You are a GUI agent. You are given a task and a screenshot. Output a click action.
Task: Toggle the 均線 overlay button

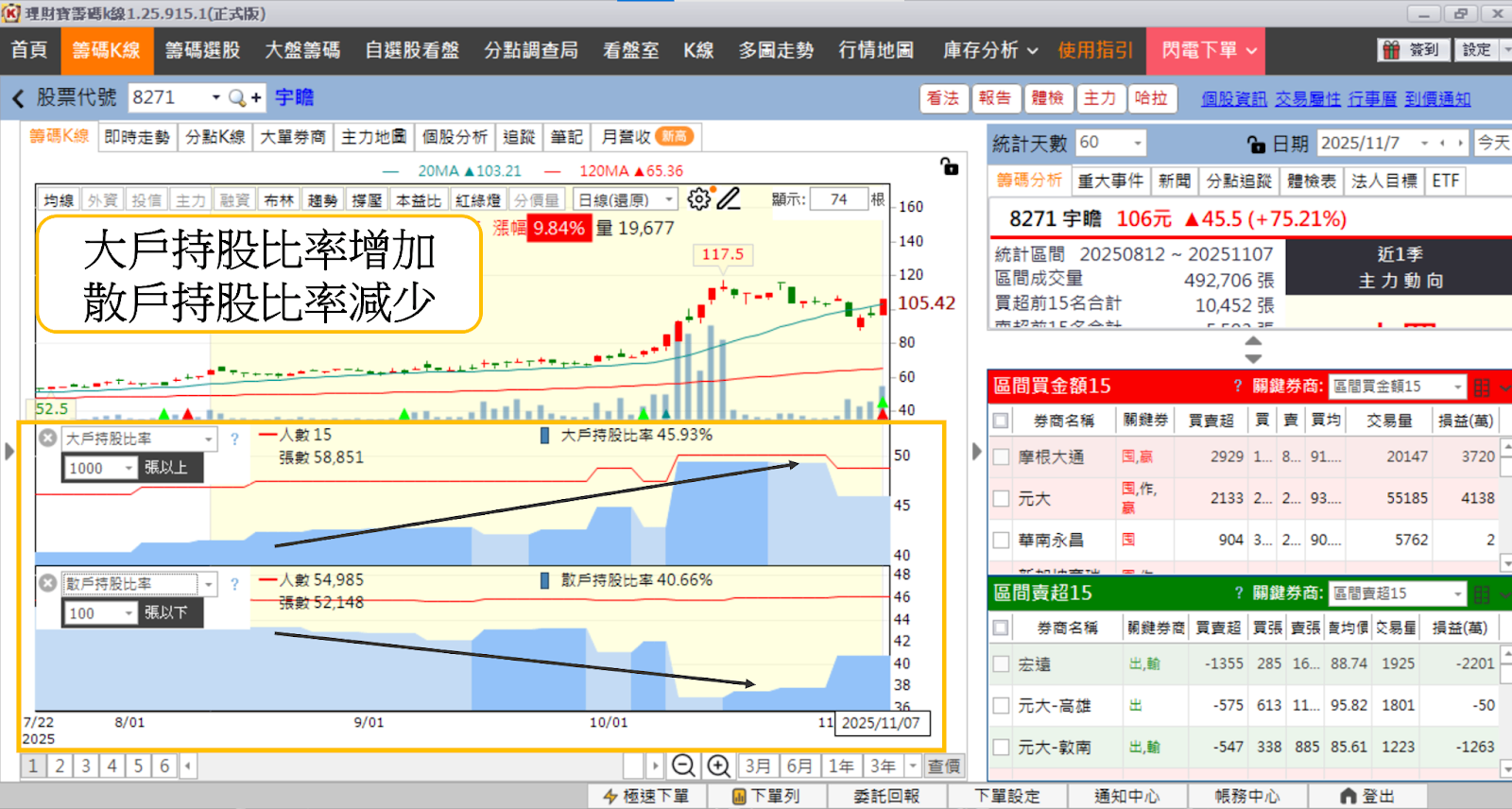tap(59, 200)
